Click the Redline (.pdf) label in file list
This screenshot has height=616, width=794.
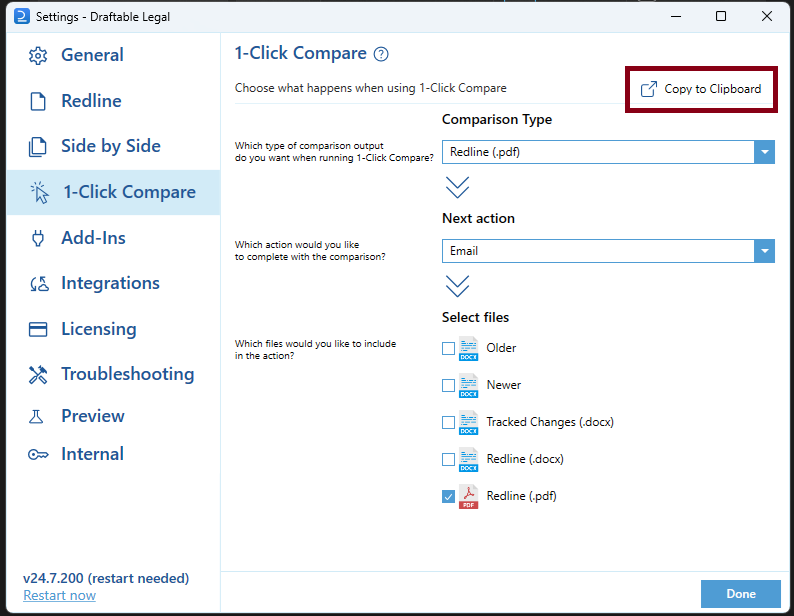[x=522, y=496]
